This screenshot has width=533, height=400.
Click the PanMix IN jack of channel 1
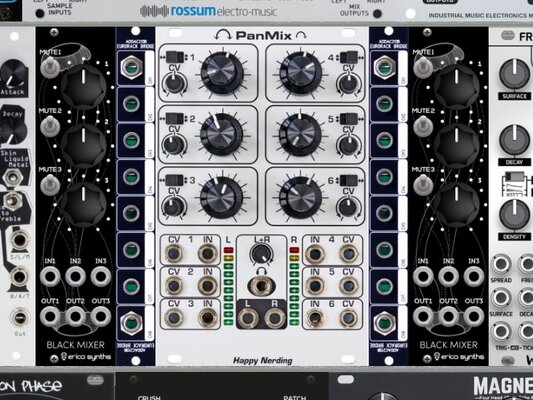(x=207, y=254)
